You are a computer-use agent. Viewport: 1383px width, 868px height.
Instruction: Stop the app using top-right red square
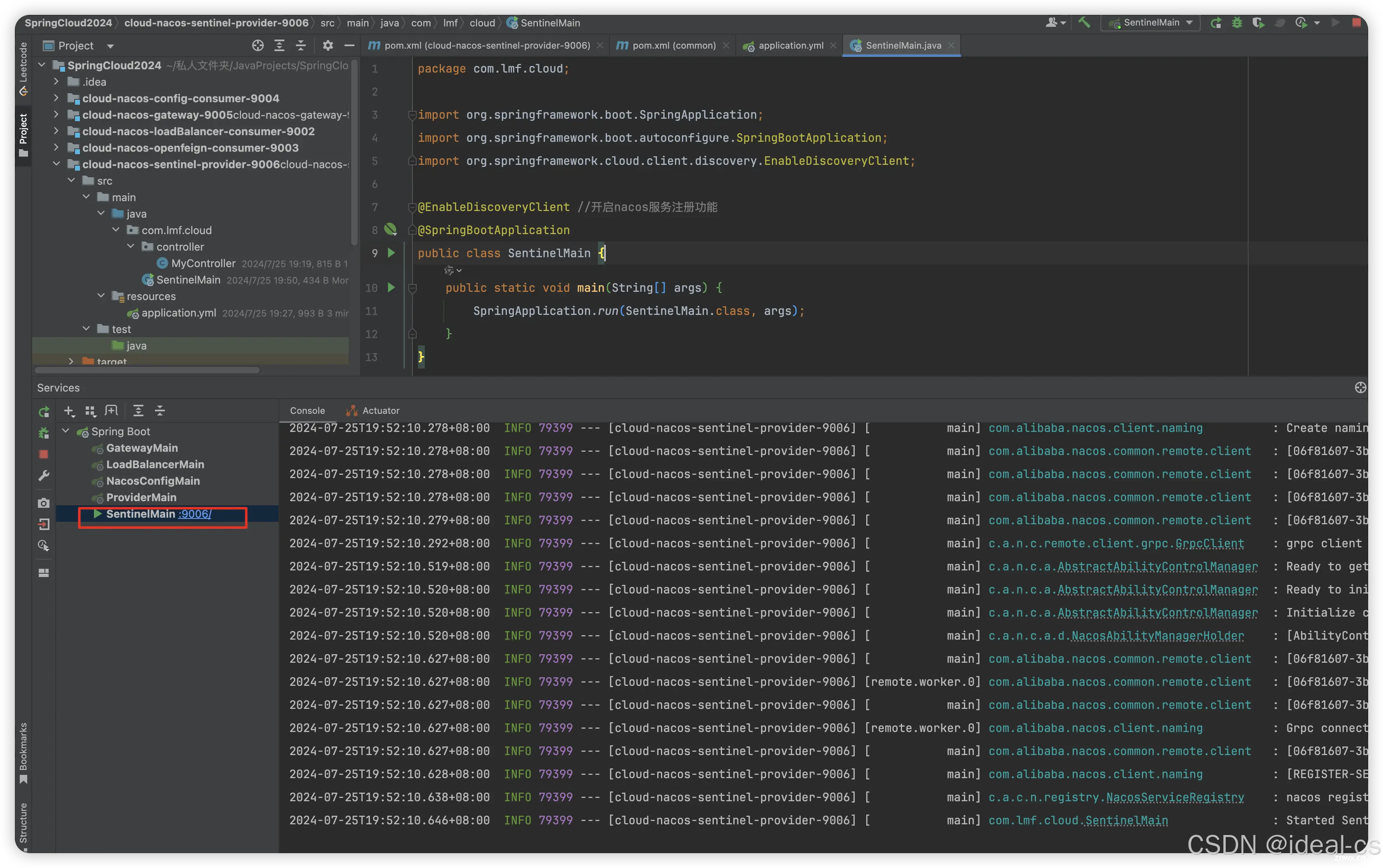(1357, 22)
